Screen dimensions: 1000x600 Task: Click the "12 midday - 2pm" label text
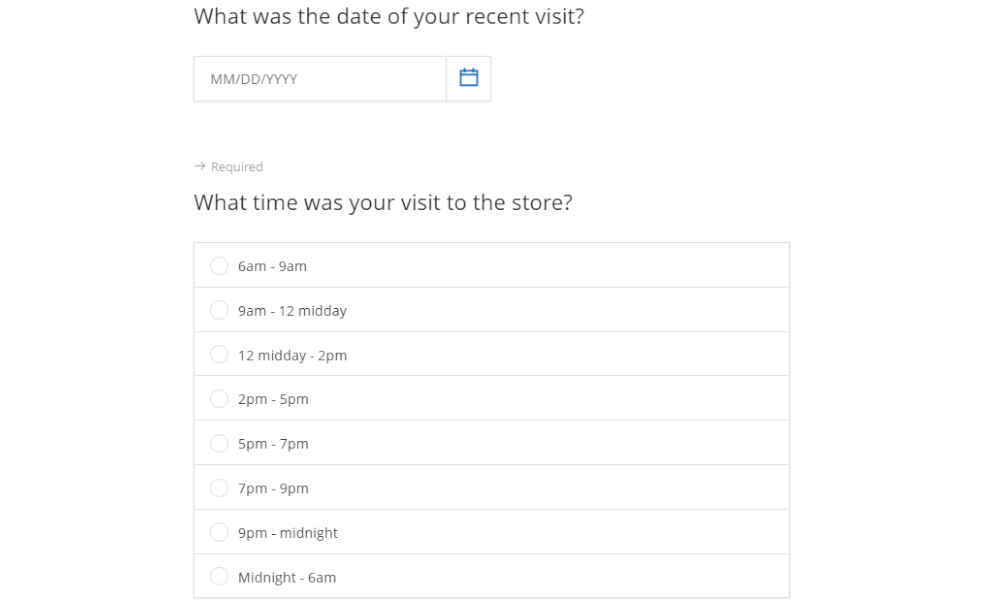coord(293,355)
